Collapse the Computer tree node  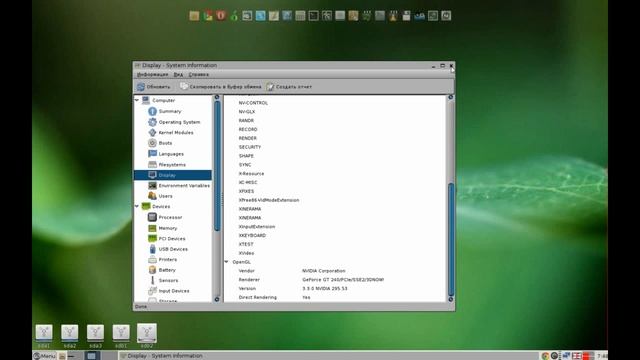point(137,100)
